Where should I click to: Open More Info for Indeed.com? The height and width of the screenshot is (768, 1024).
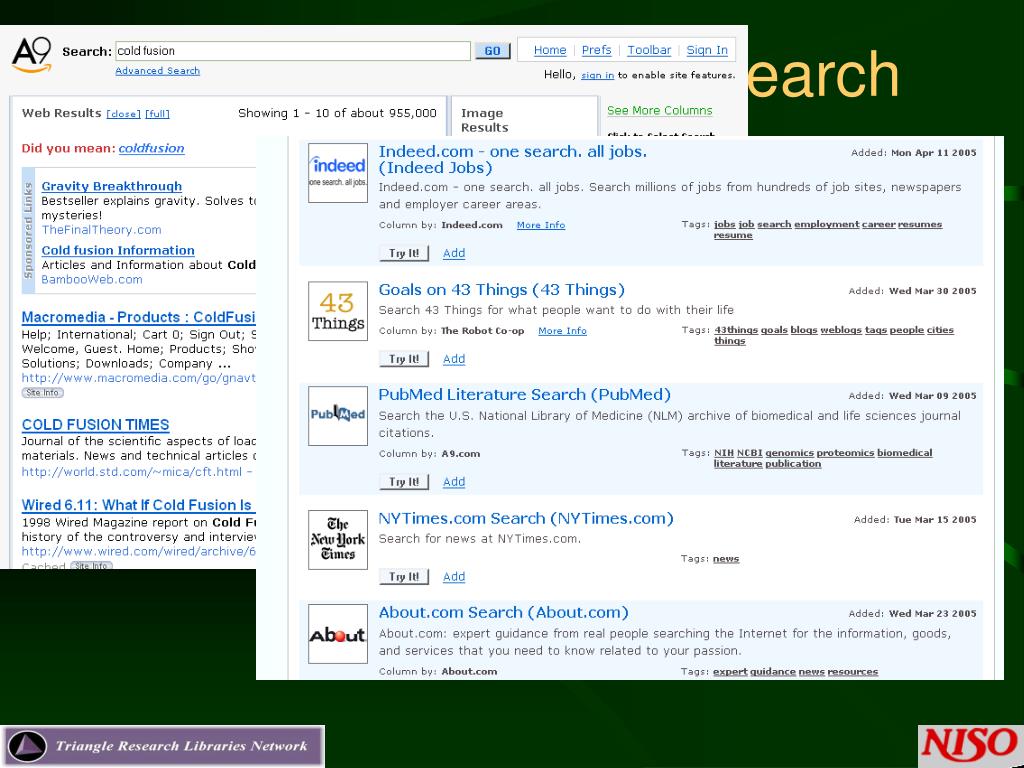tap(541, 225)
